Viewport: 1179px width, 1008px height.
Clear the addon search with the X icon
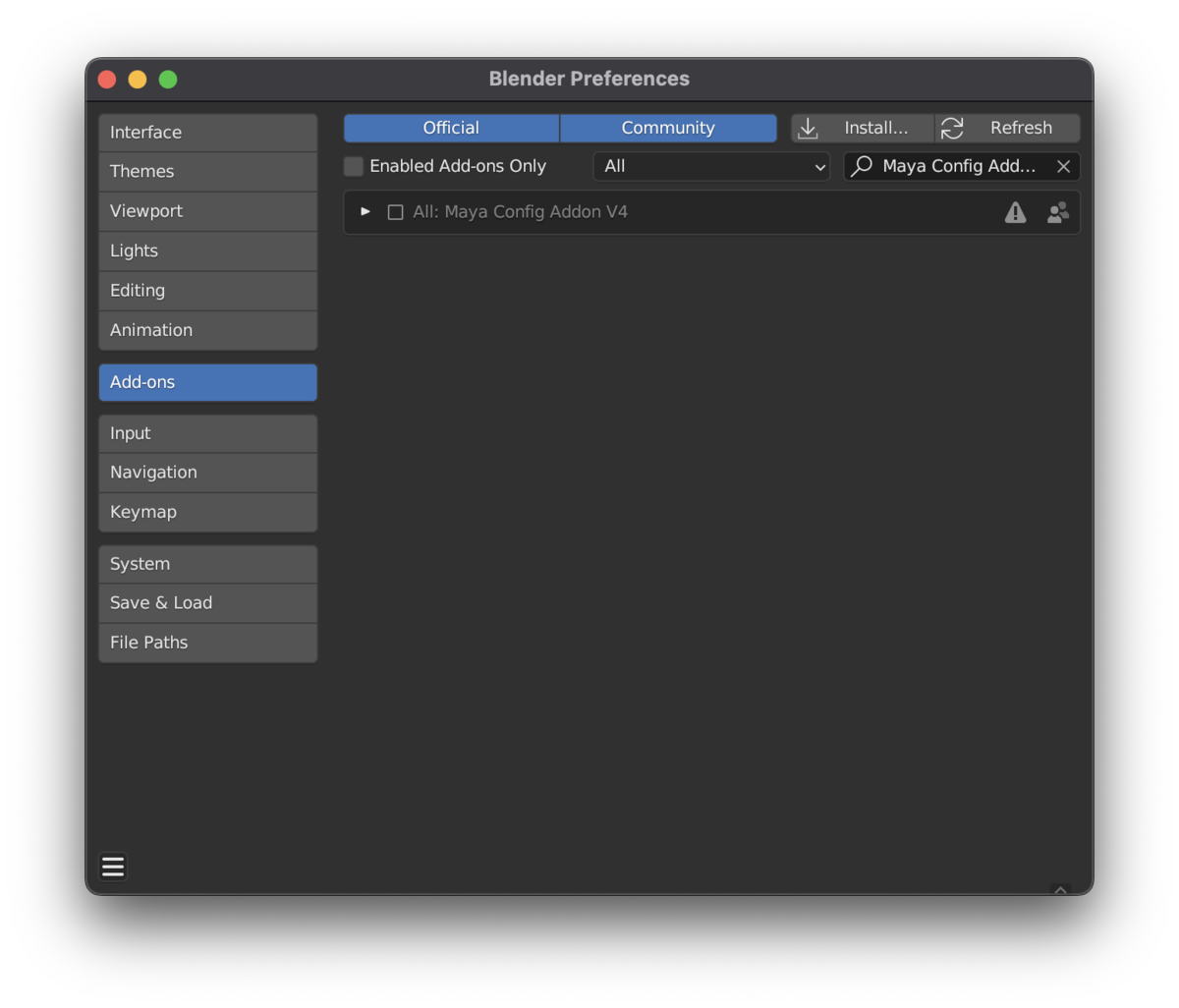point(1063,167)
